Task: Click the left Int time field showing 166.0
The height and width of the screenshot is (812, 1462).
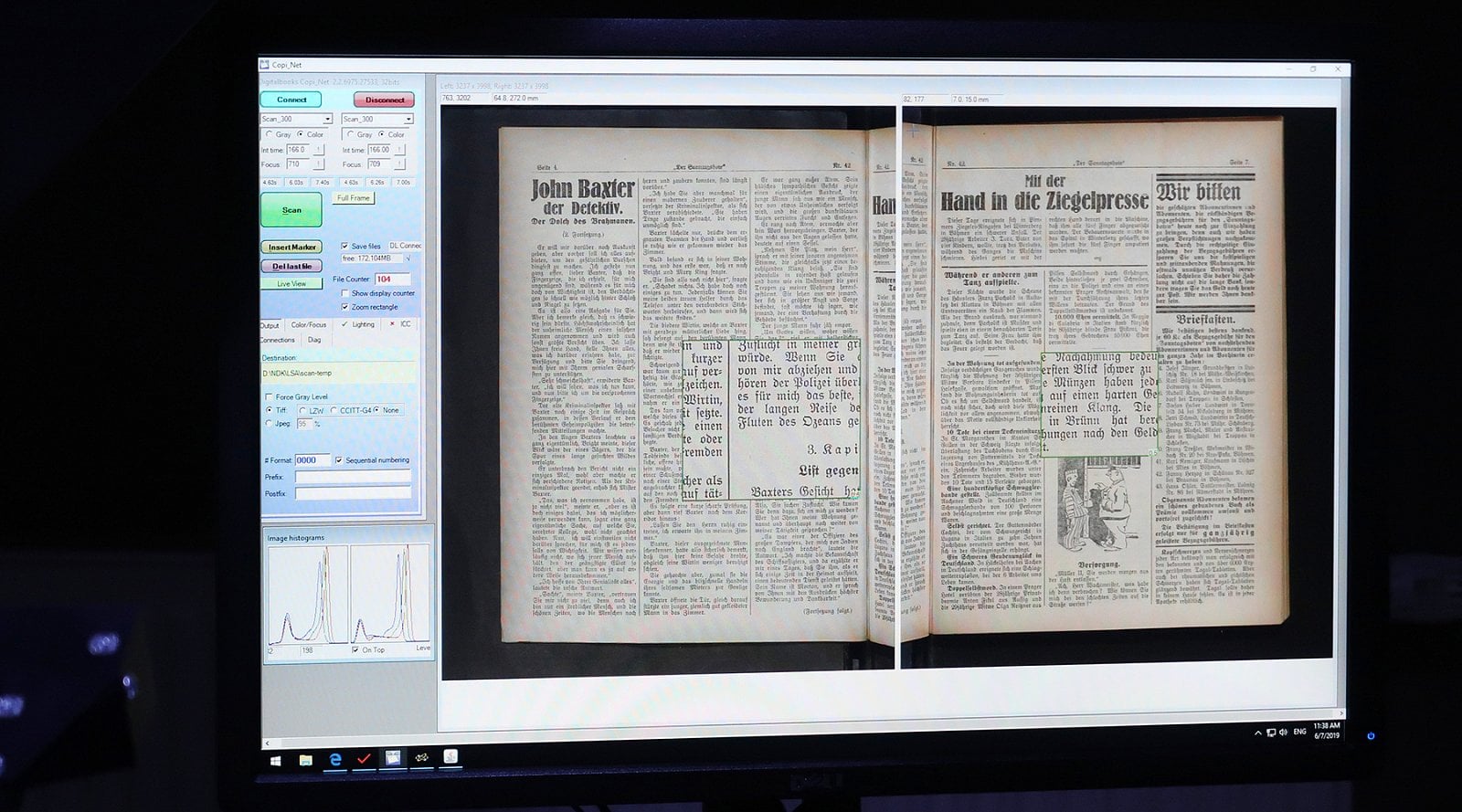Action: point(298,150)
